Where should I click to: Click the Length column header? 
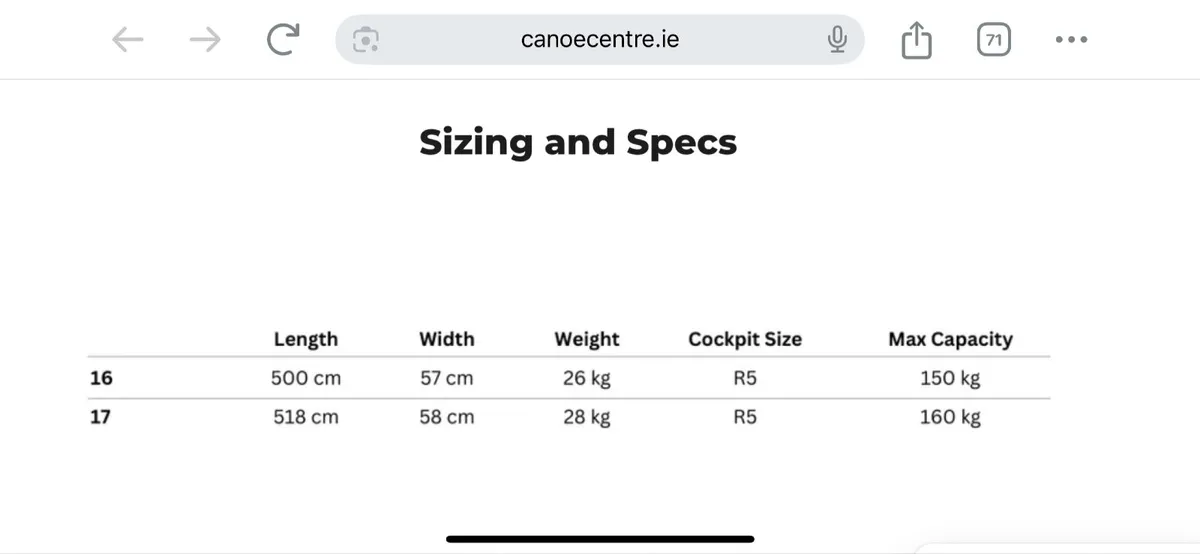click(305, 339)
